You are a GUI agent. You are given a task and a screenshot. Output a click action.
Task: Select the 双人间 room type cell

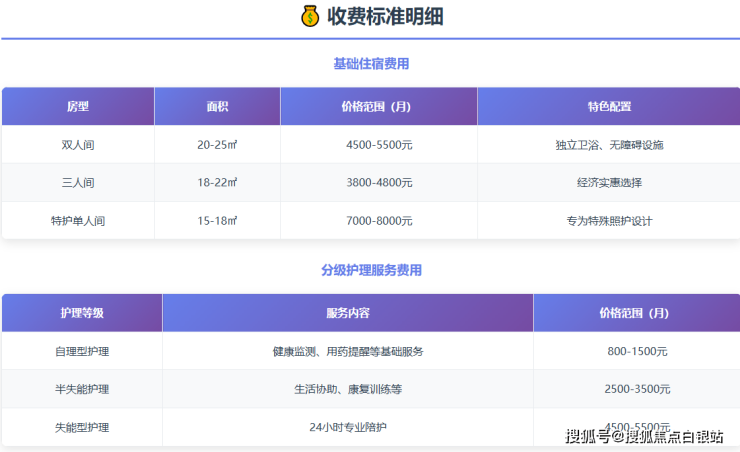point(78,145)
